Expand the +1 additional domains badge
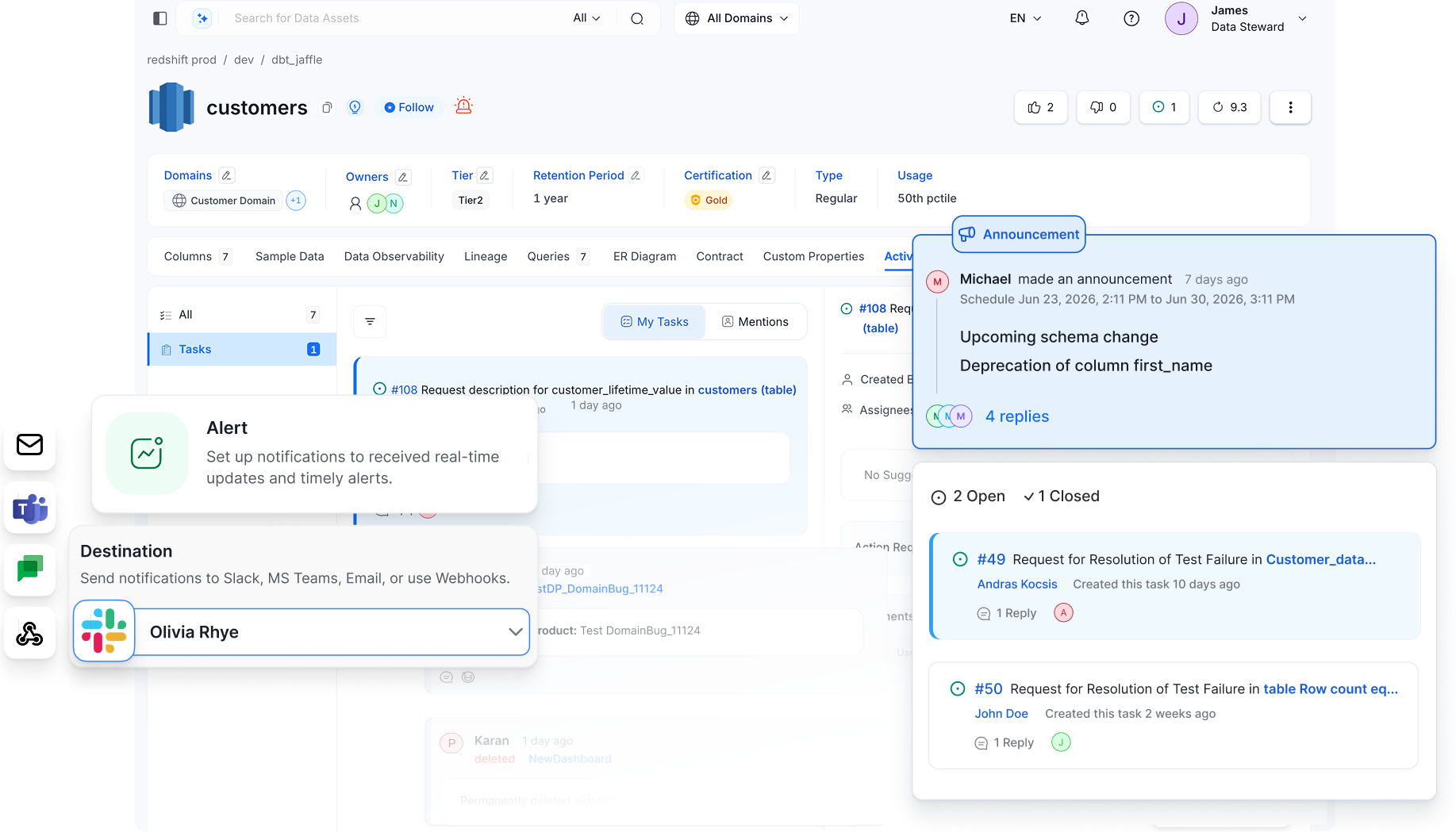 coord(296,201)
